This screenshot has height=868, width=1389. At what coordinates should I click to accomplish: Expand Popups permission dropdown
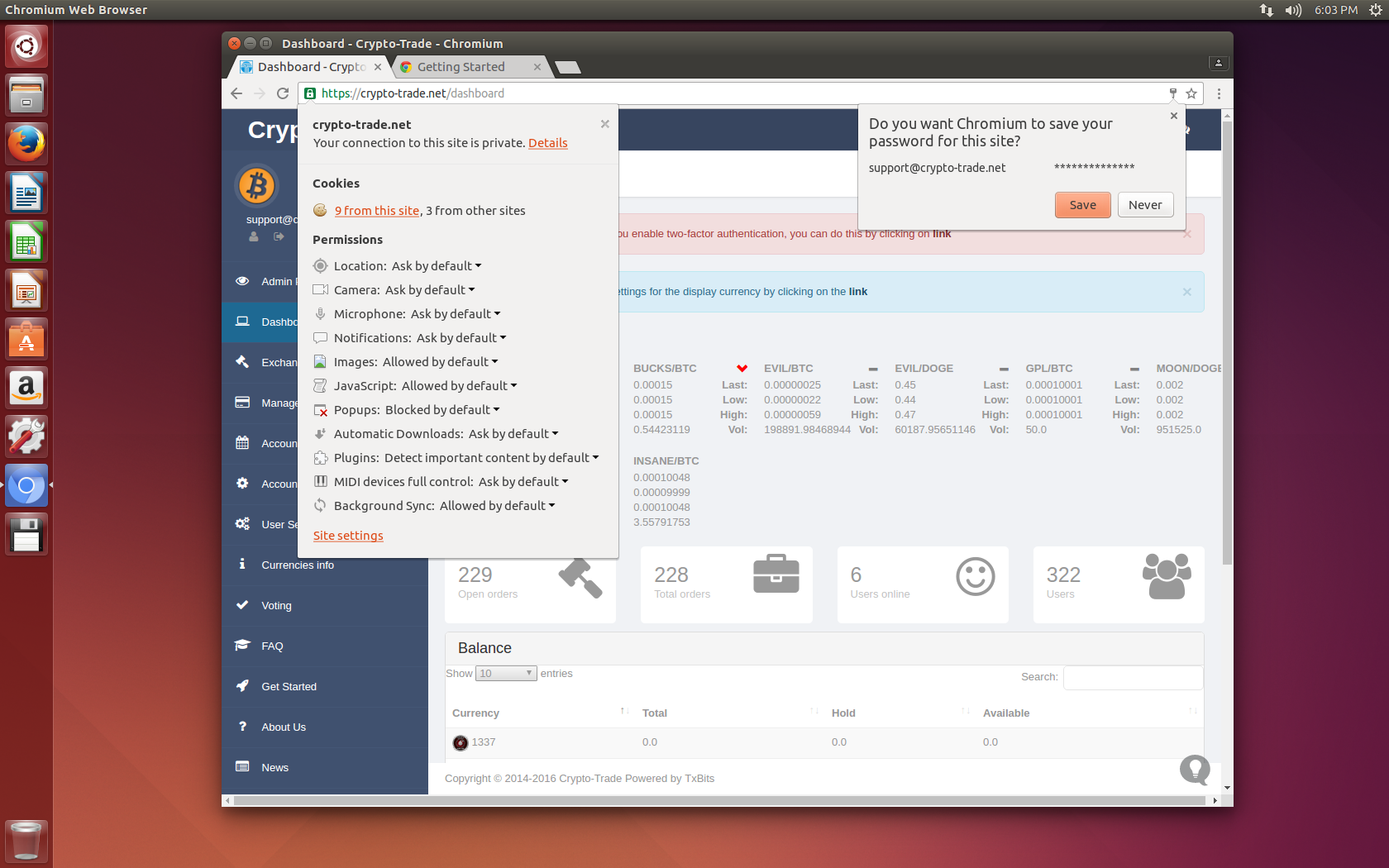click(x=442, y=410)
